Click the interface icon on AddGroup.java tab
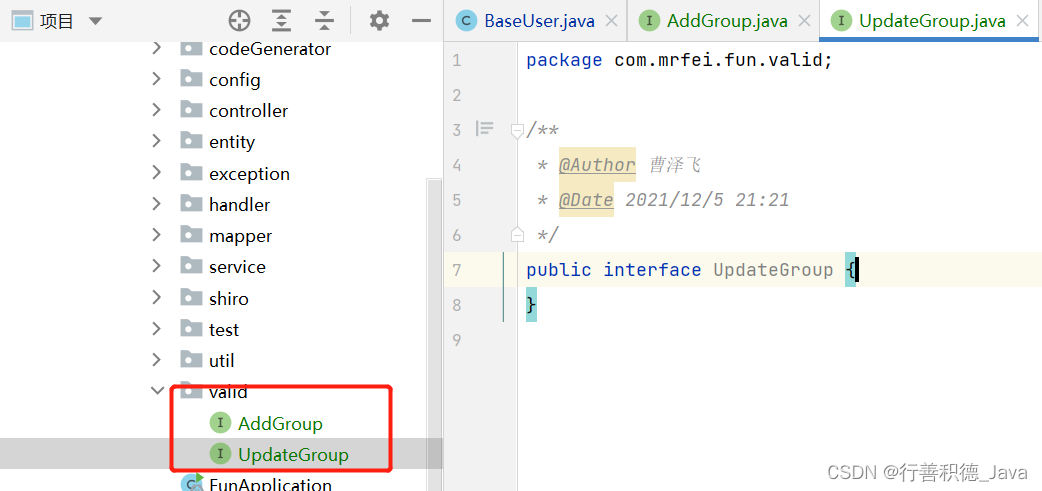Screen dimensions: 1042x491 click(x=649, y=21)
